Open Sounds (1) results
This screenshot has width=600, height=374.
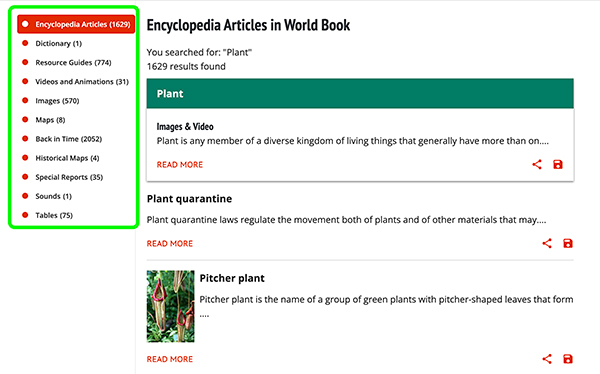[53, 196]
